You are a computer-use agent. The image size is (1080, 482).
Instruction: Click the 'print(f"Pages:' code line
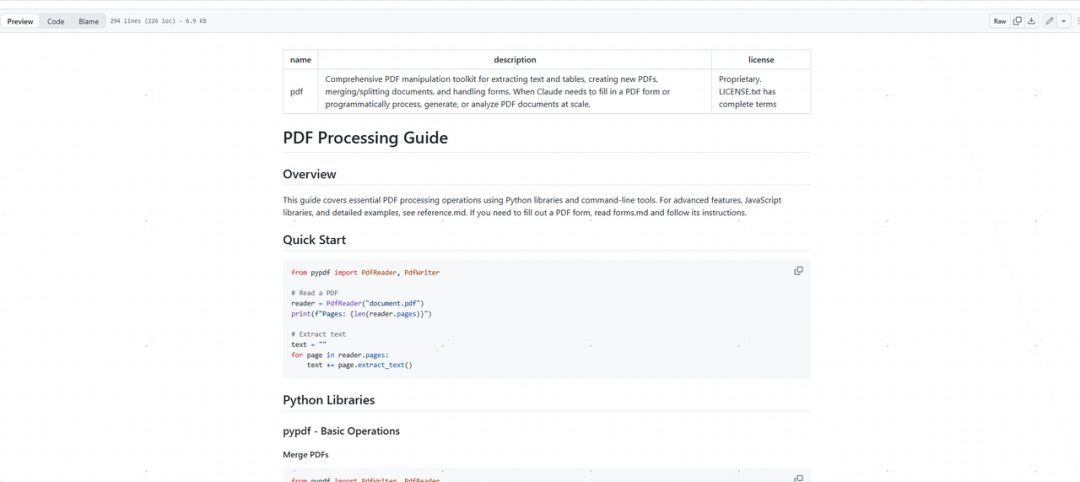pos(362,313)
